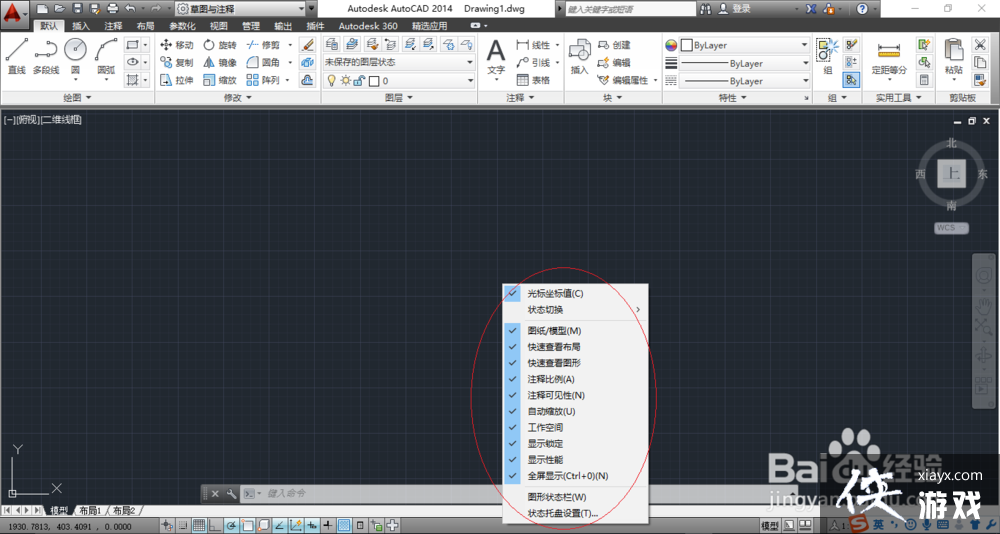Insert a 表格 table

click(x=534, y=80)
